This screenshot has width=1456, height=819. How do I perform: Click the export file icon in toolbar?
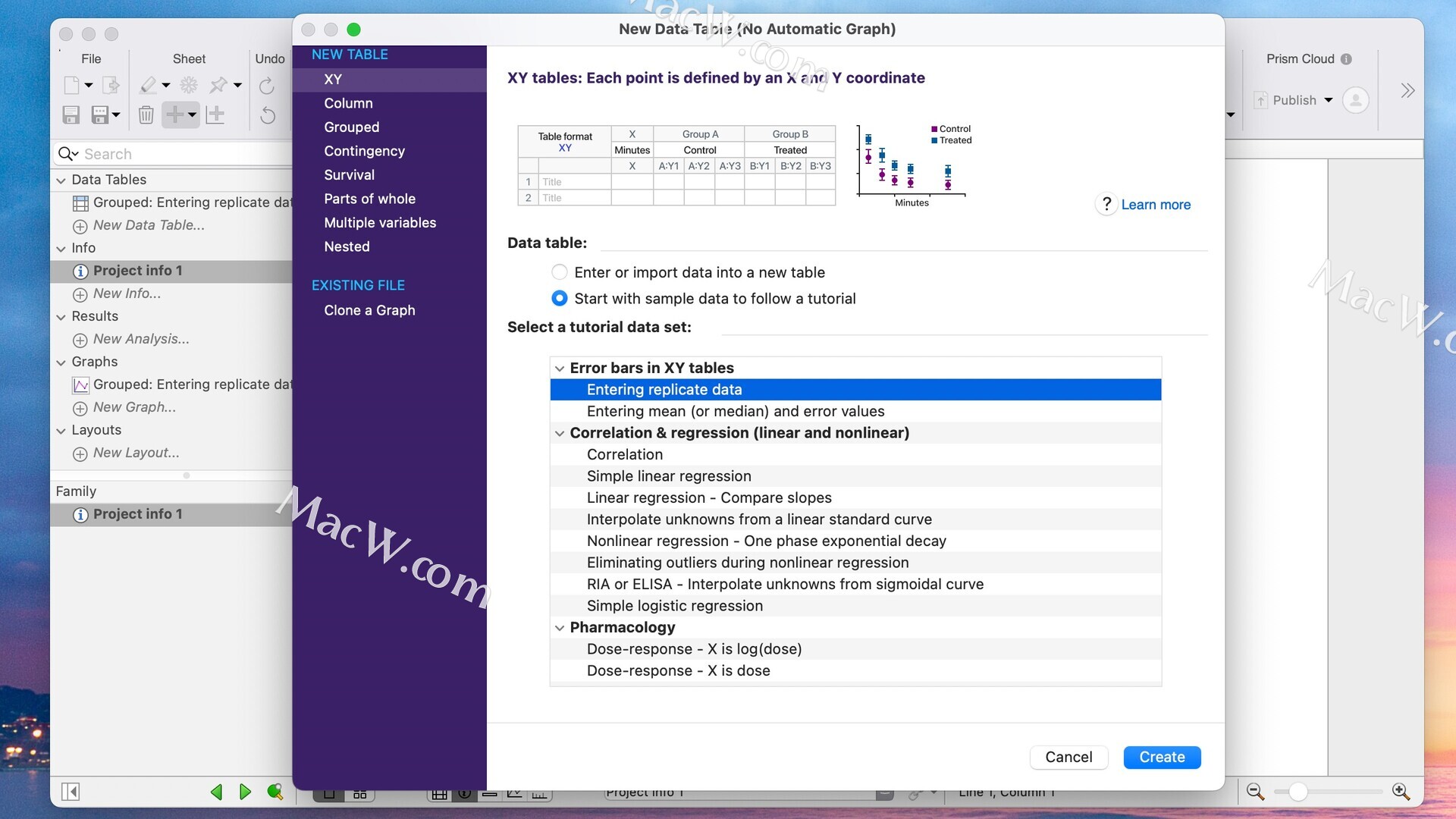click(x=111, y=85)
